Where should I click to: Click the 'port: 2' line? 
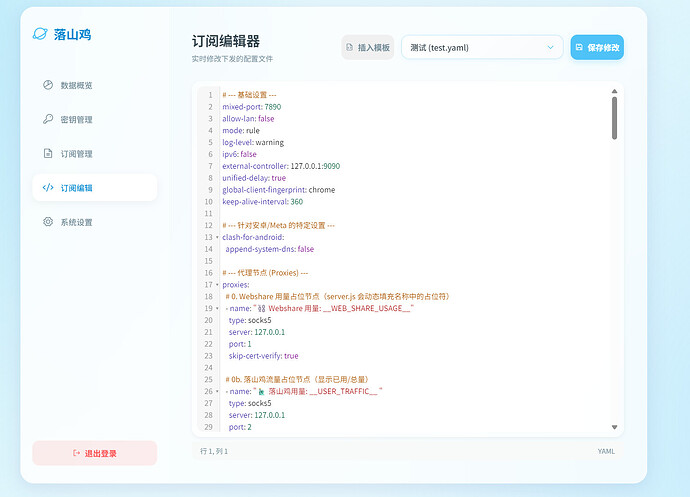(x=240, y=427)
